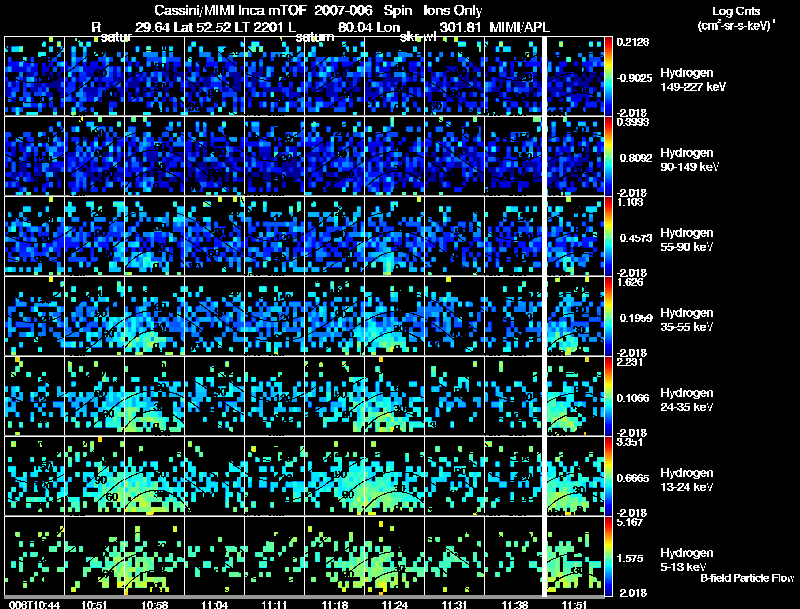
Task: Click the '11:38' time label
Action: point(515,605)
